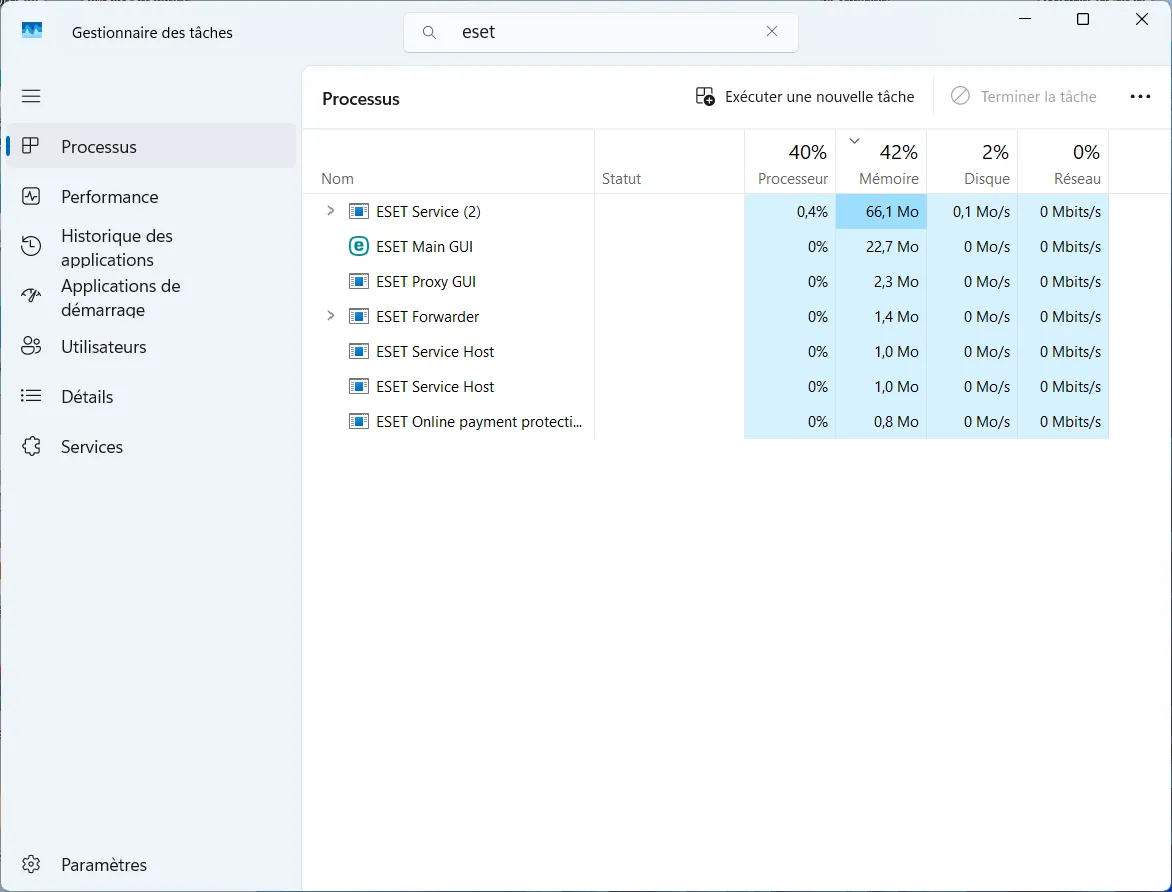The width and height of the screenshot is (1172, 892).
Task: Click ESET Online payment protection icon
Action: click(x=359, y=421)
